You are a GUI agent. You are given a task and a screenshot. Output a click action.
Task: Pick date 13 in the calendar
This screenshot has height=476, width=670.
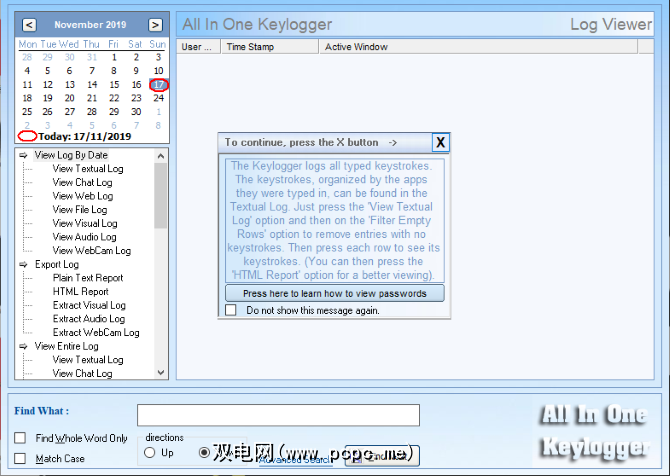[x=70, y=85]
